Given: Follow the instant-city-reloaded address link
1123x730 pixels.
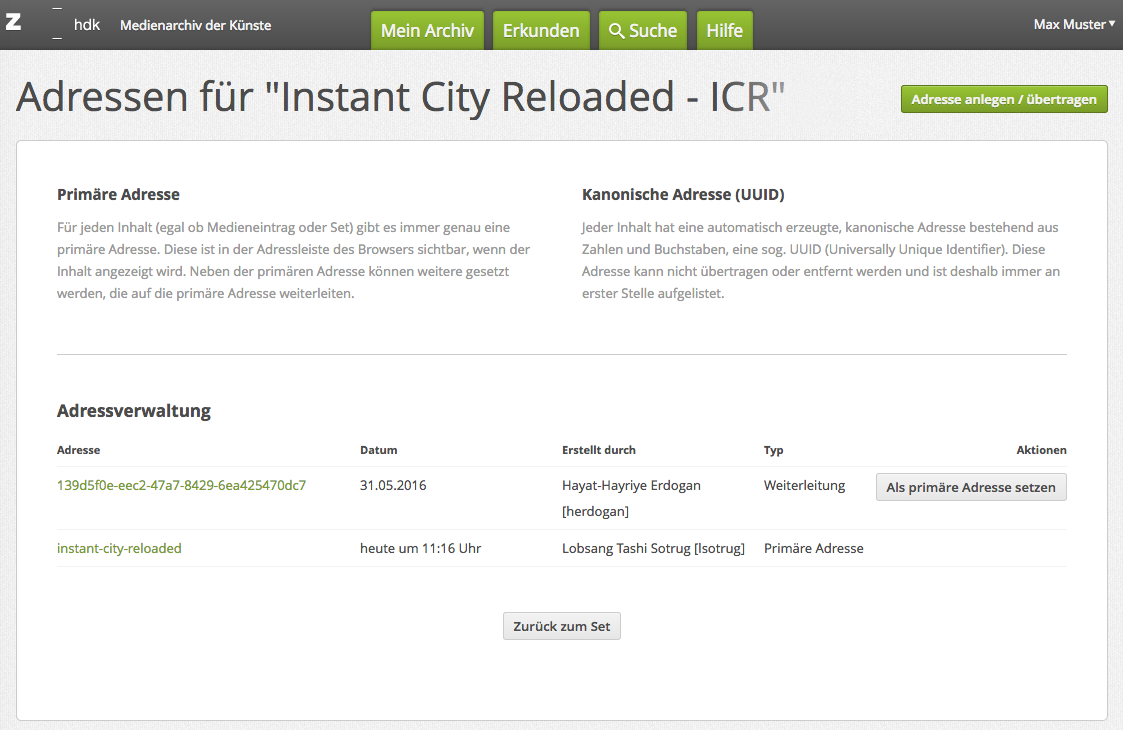Looking at the screenshot, I should click(119, 548).
